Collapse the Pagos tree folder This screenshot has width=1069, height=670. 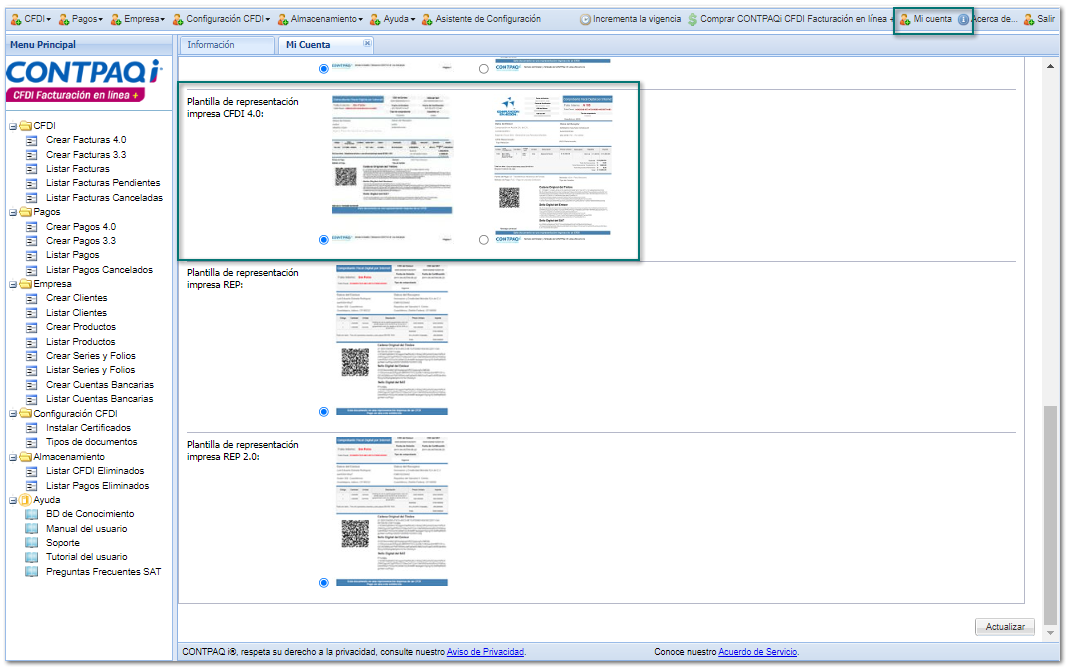13,213
